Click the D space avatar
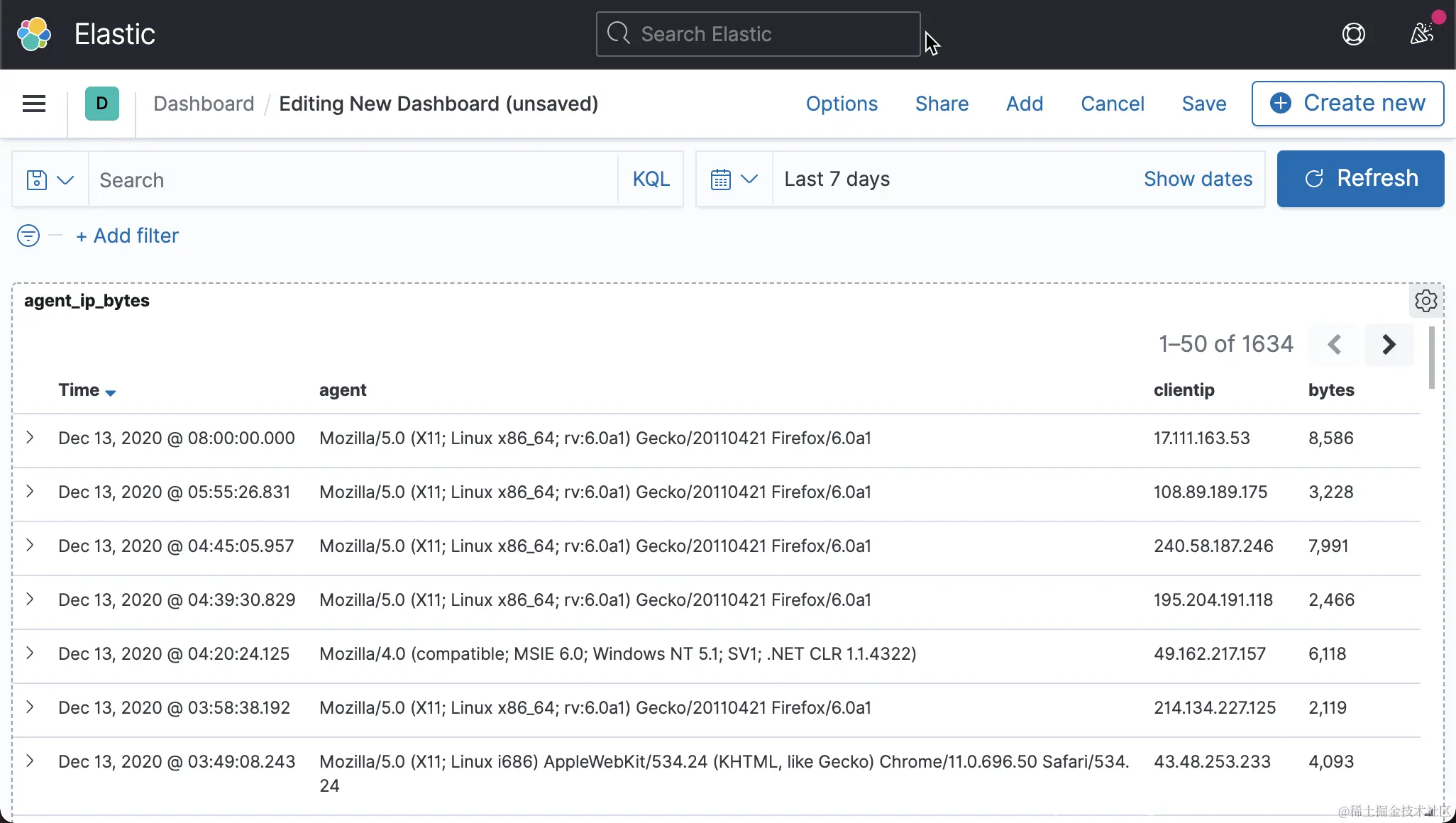Image resolution: width=1456 pixels, height=823 pixels. coord(102,104)
